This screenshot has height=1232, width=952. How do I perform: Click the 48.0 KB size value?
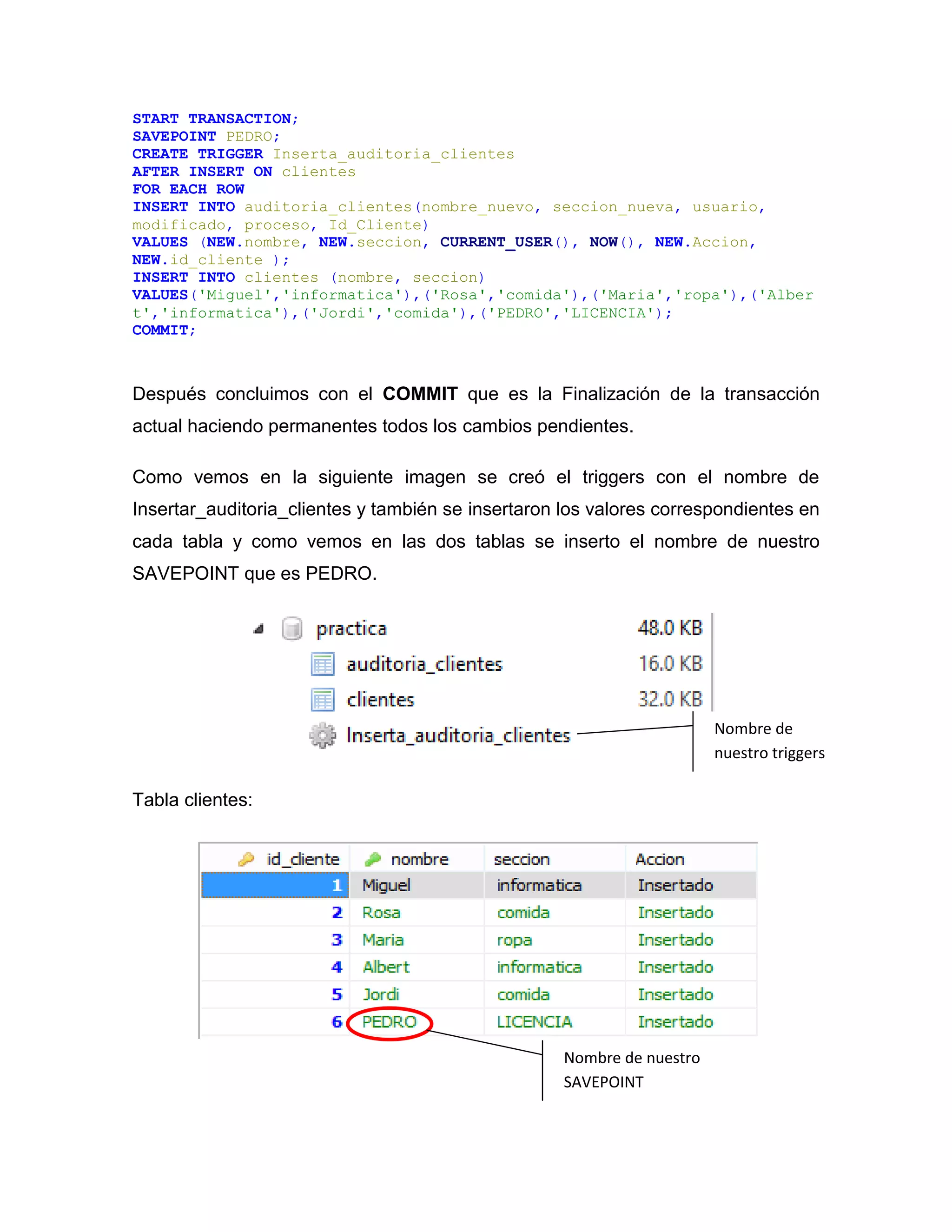pyautogui.click(x=670, y=628)
